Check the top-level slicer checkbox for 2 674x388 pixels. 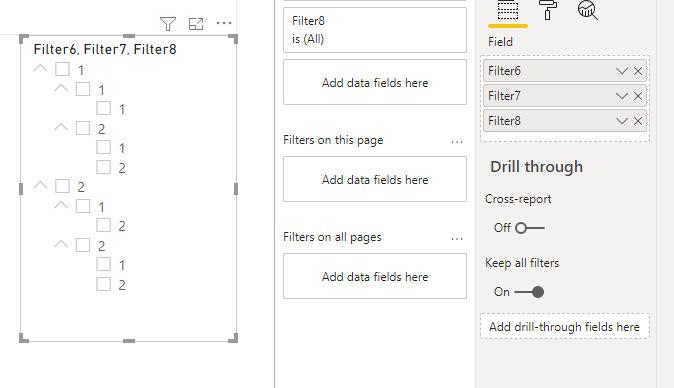pos(62,186)
